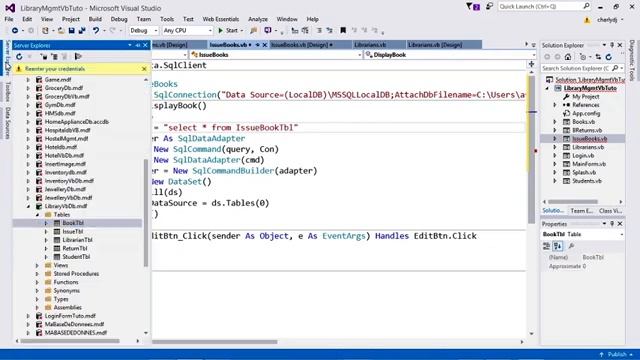Expand the IssueTbl table

click(46, 231)
